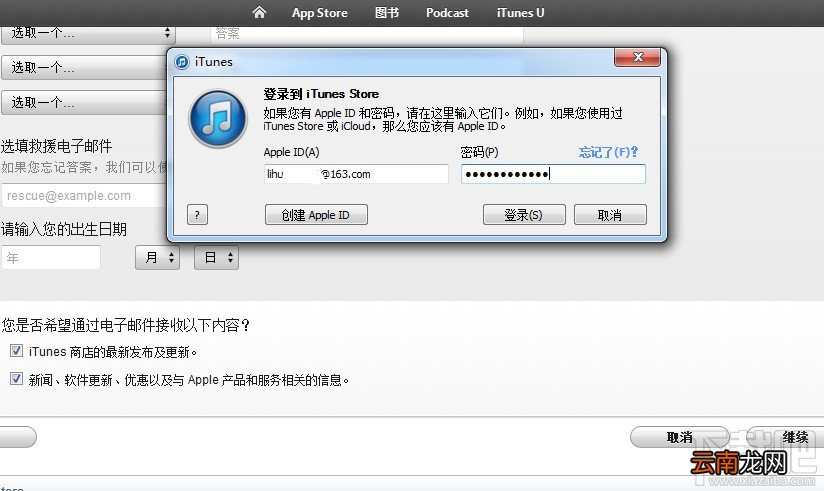
Task: Open the first 选取一个 security question dropdown
Action: point(88,34)
